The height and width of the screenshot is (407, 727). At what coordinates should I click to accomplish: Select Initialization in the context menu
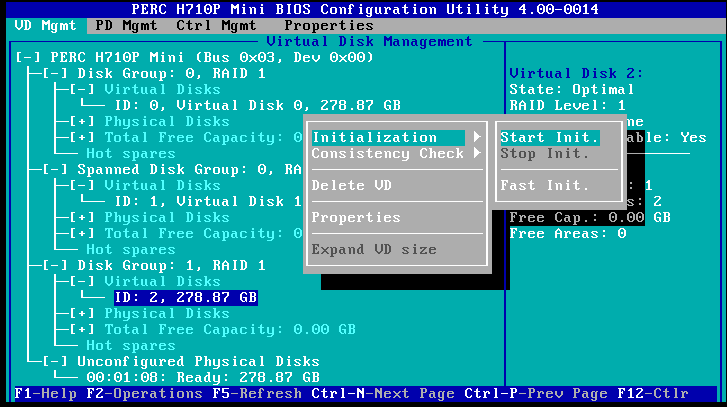coord(389,138)
